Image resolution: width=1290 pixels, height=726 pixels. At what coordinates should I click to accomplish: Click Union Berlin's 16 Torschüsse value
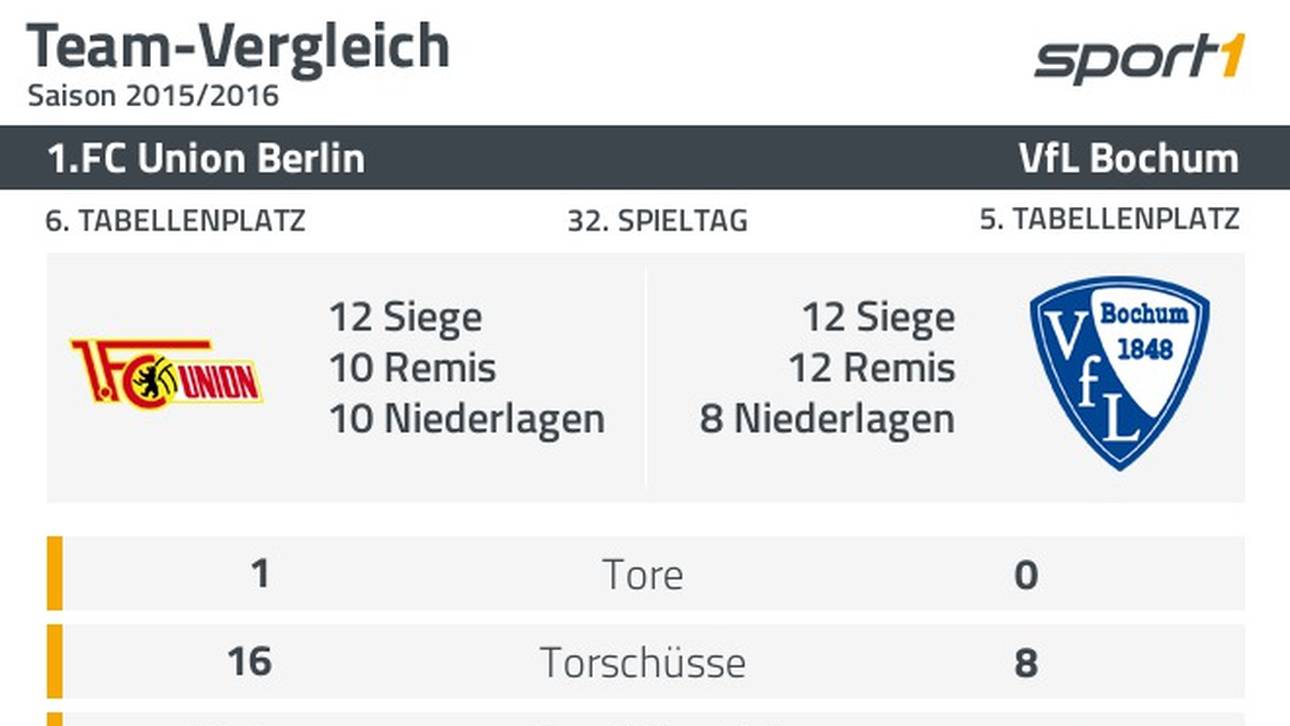tap(248, 662)
